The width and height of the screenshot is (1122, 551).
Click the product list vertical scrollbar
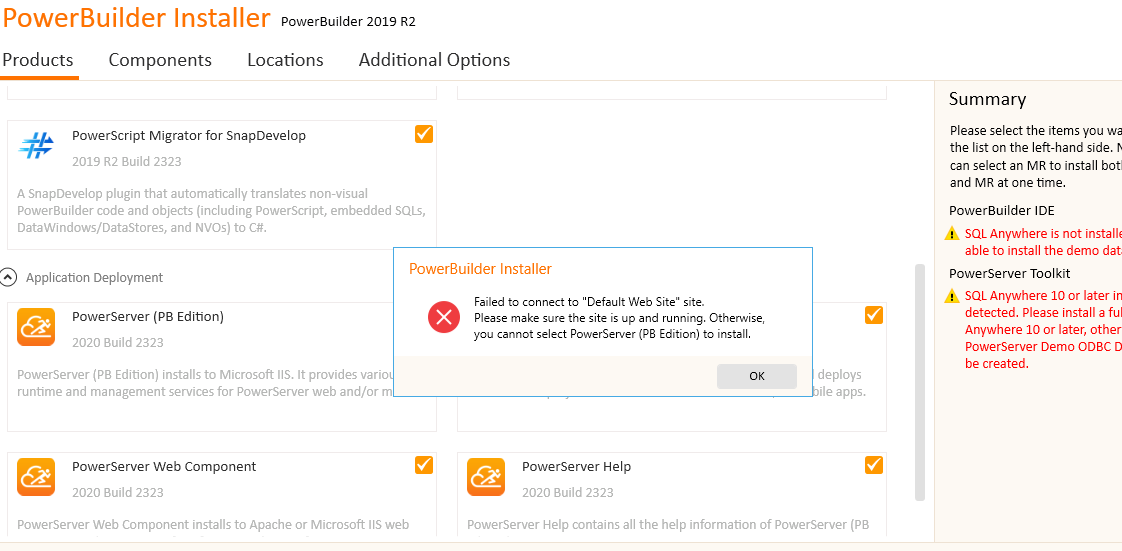click(x=920, y=380)
